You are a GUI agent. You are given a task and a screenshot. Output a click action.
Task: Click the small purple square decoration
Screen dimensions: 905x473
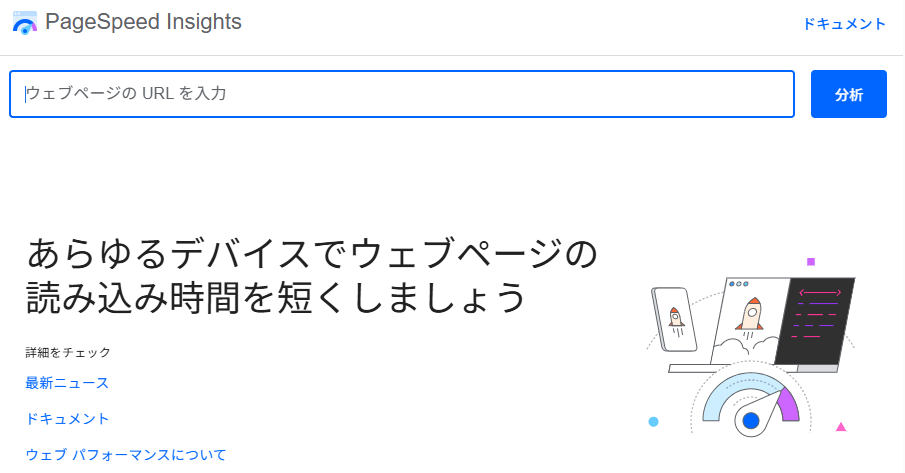[x=811, y=262]
